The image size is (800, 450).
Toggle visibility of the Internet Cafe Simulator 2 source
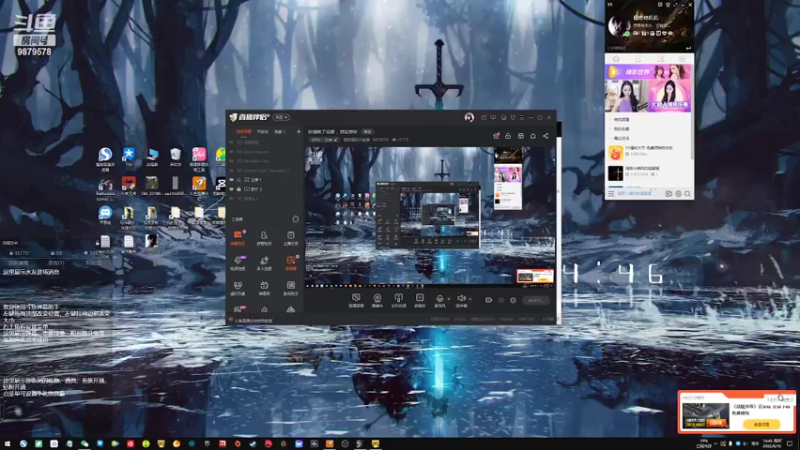232,170
